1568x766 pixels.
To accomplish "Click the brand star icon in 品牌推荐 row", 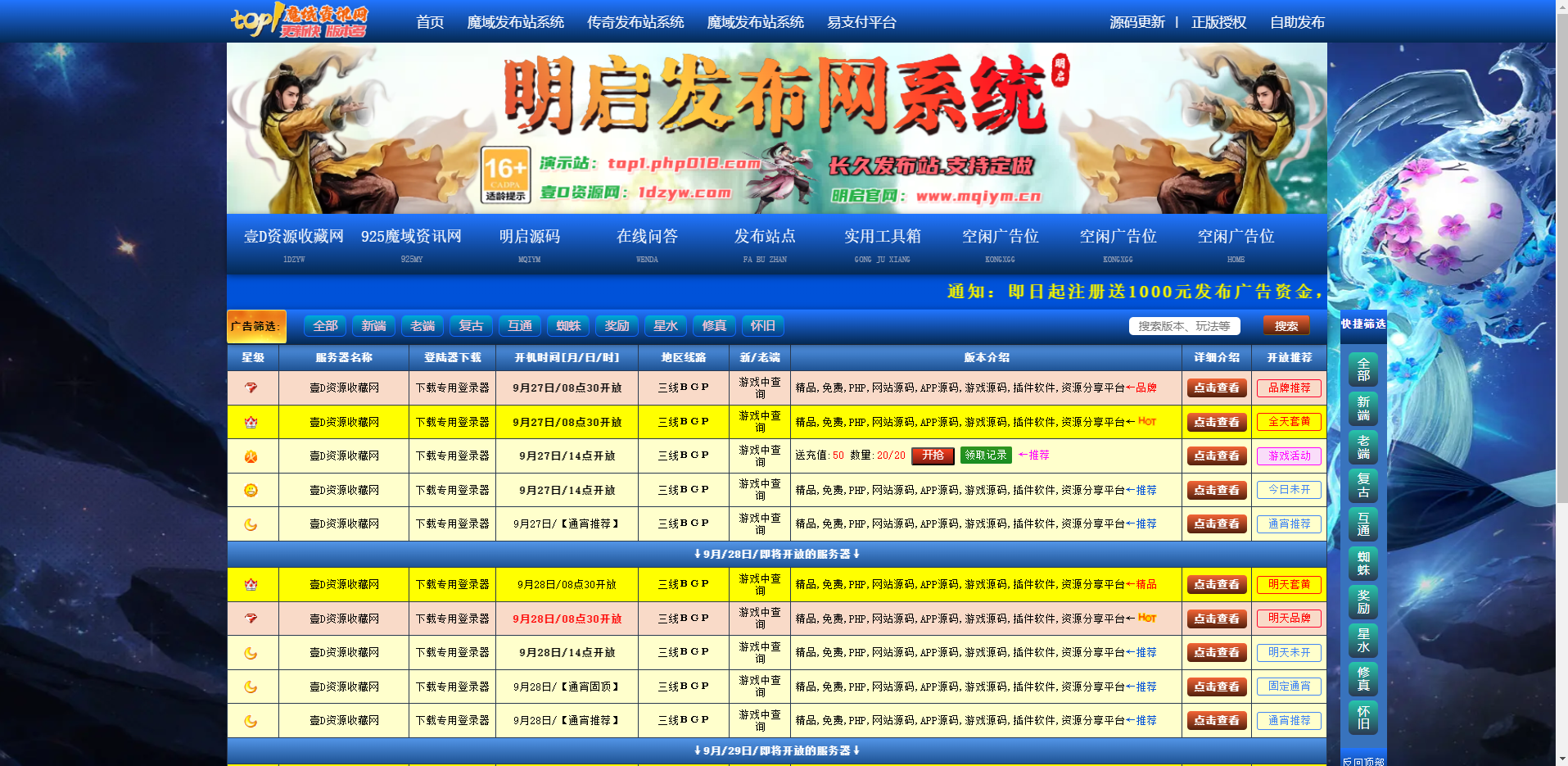I will (x=251, y=388).
